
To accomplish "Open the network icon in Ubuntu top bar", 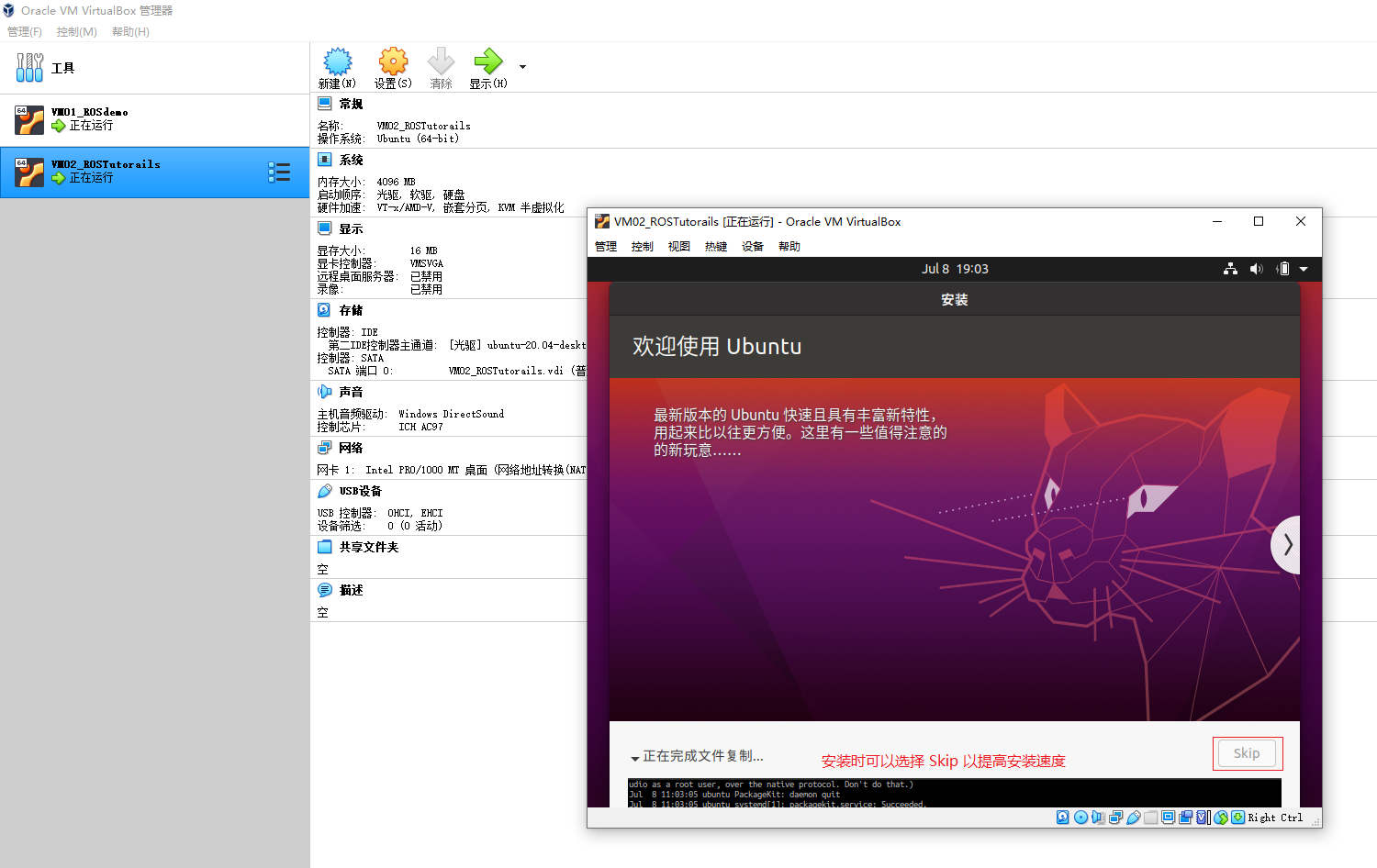I will [x=1230, y=269].
